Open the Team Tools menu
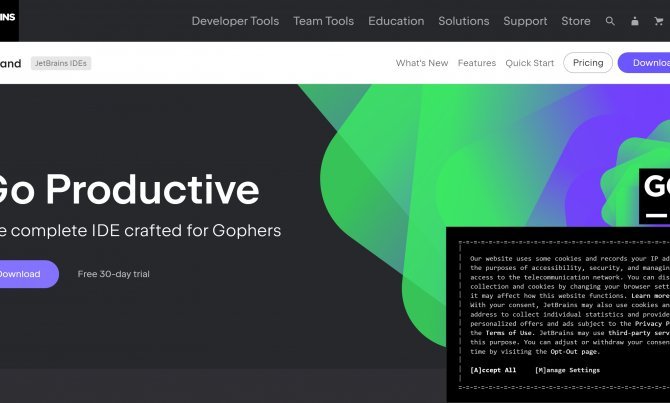The image size is (670, 403). coord(323,21)
